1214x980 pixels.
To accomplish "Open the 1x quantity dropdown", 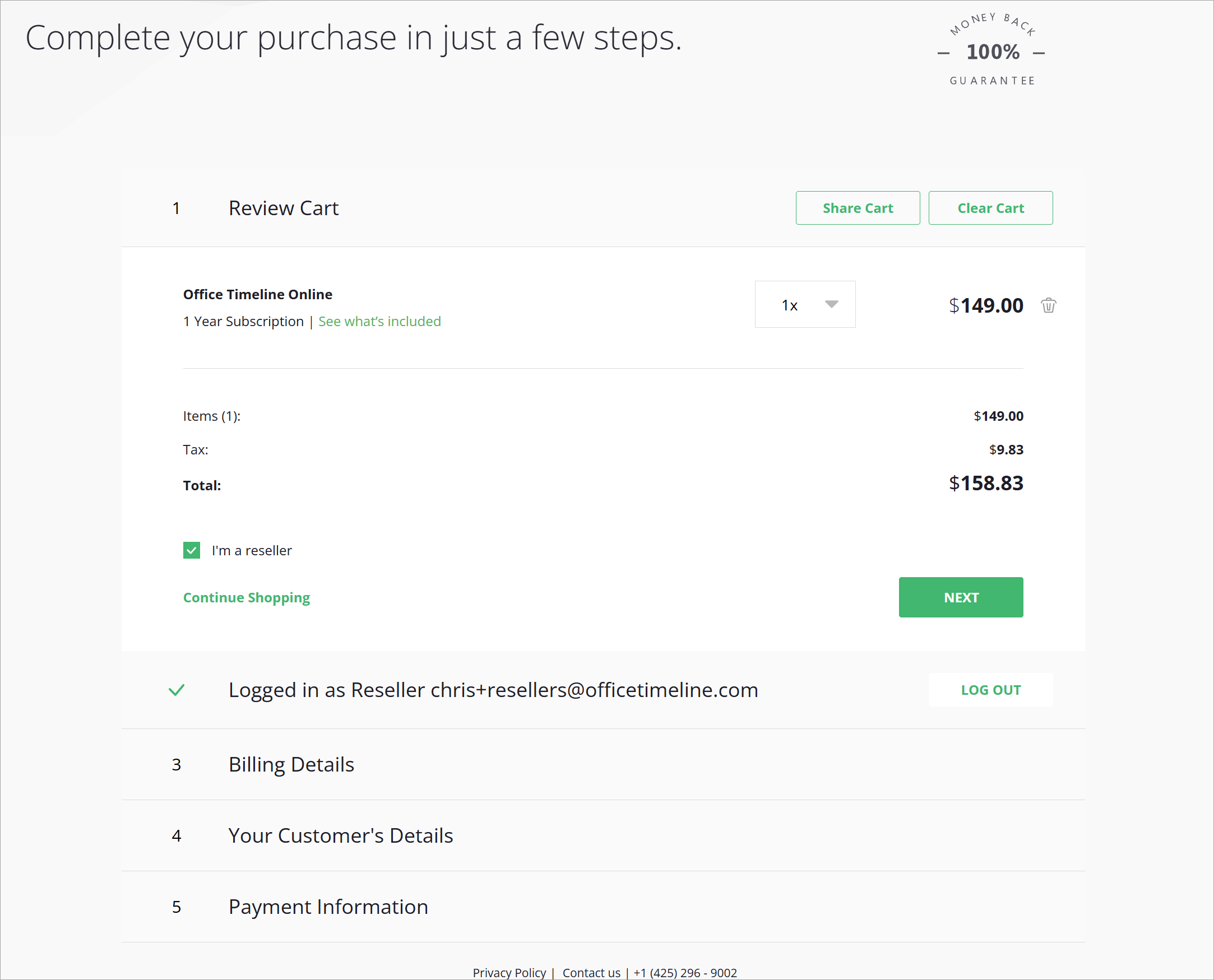I will 804,305.
